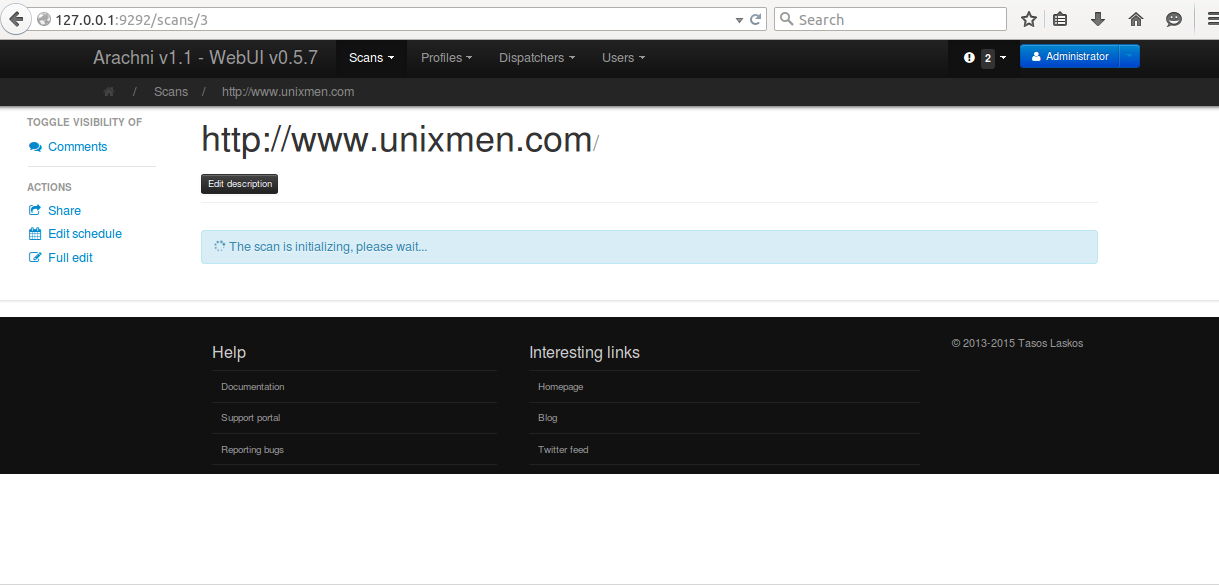Go to Scans in the breadcrumb
The width and height of the screenshot is (1219, 585).
171,92
